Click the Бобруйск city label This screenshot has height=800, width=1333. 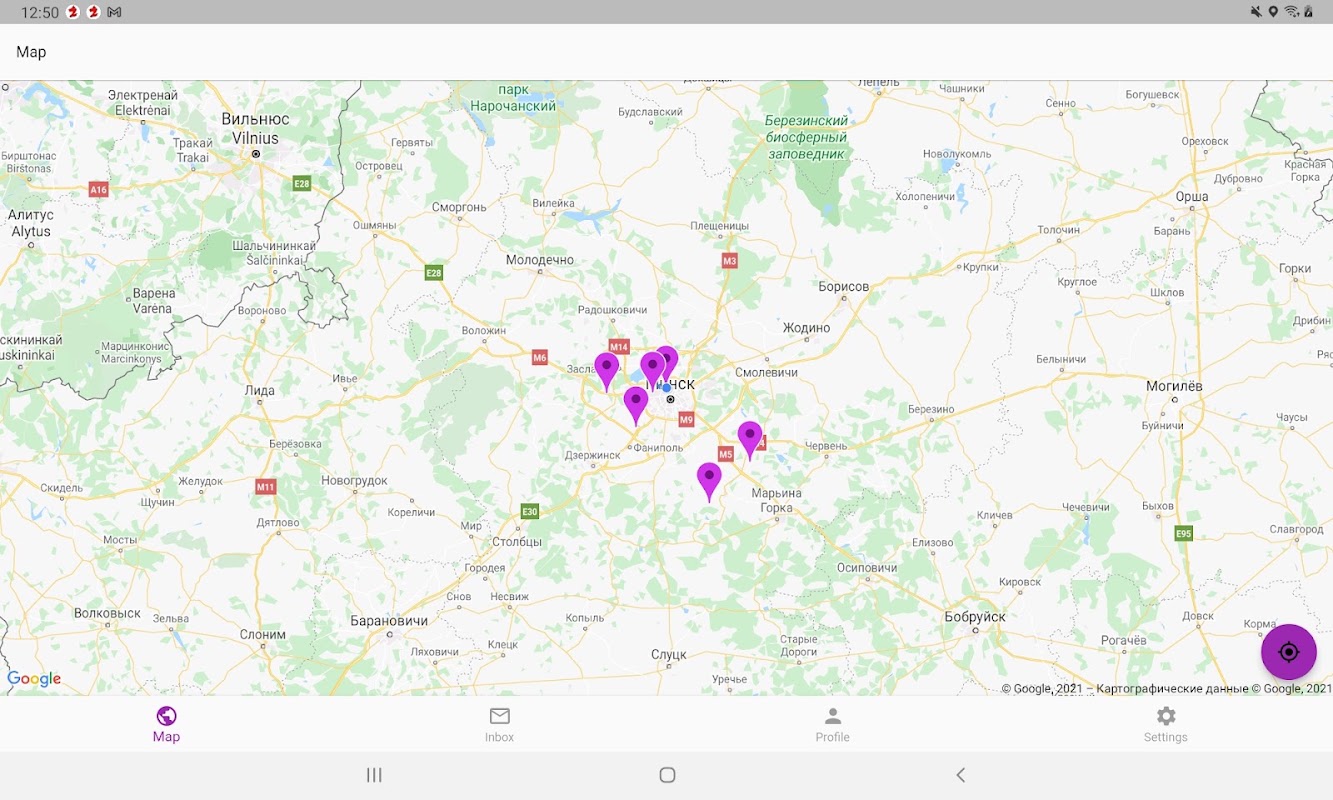(975, 617)
